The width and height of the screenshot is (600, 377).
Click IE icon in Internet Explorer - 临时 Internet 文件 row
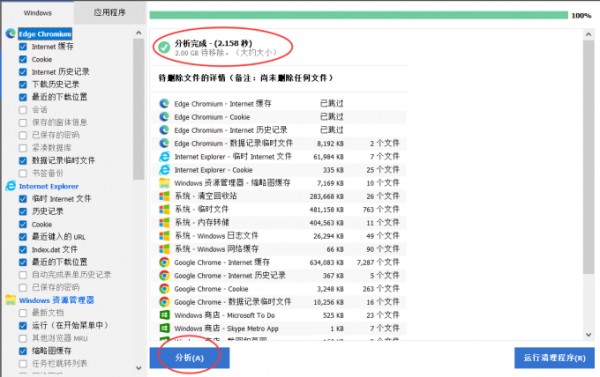click(164, 157)
